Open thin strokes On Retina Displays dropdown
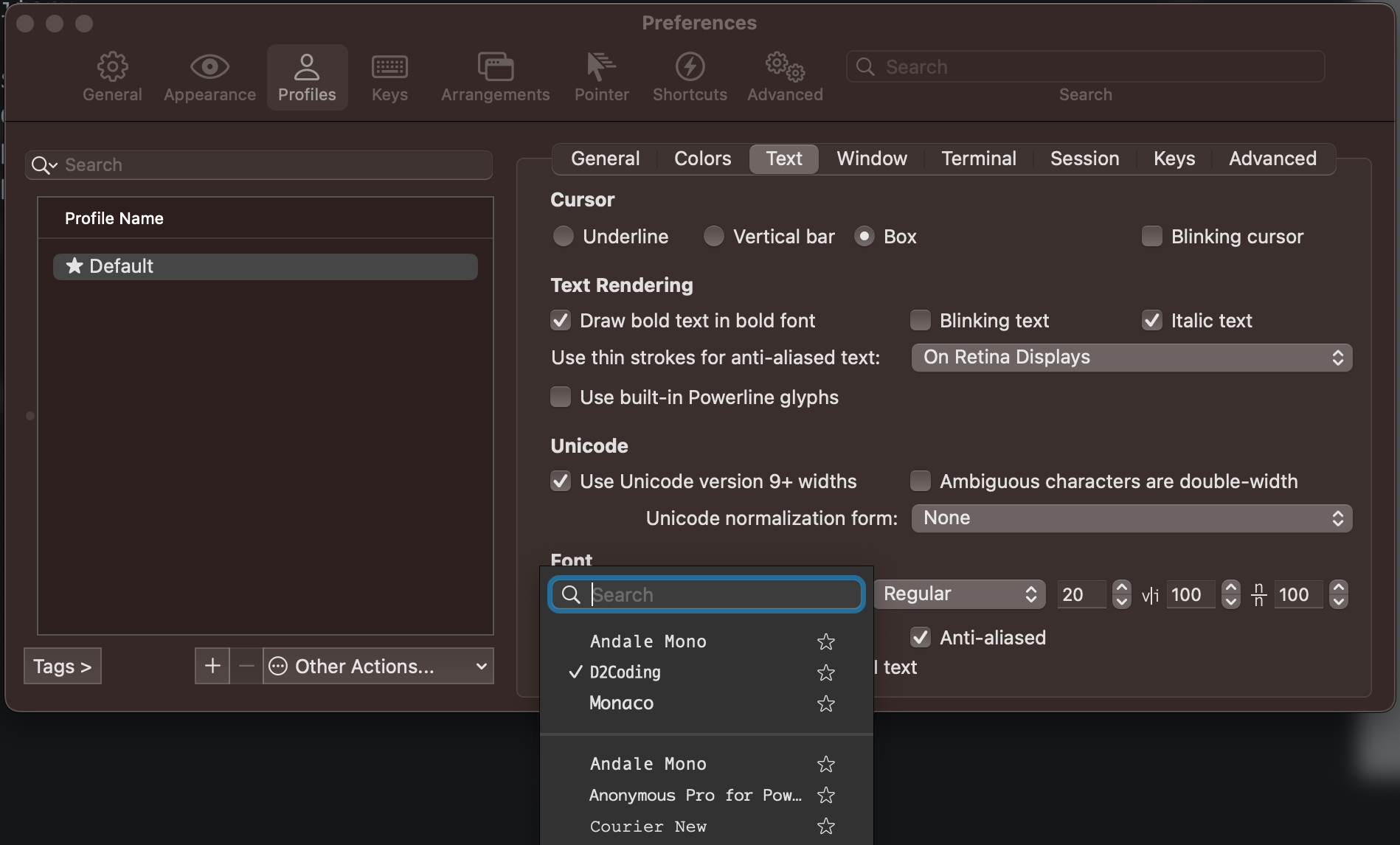 tap(1132, 358)
